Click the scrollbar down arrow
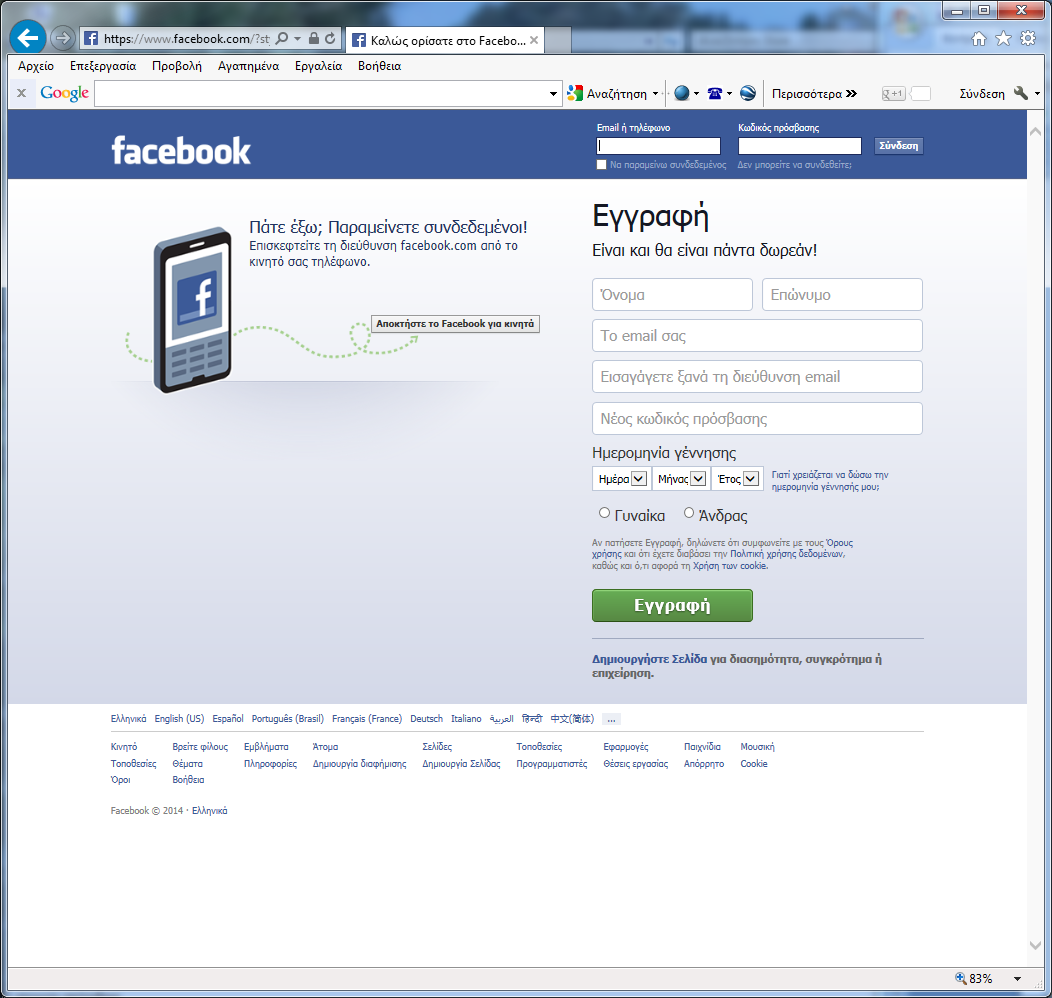Screen dimensions: 1052x998 (x=1035, y=945)
